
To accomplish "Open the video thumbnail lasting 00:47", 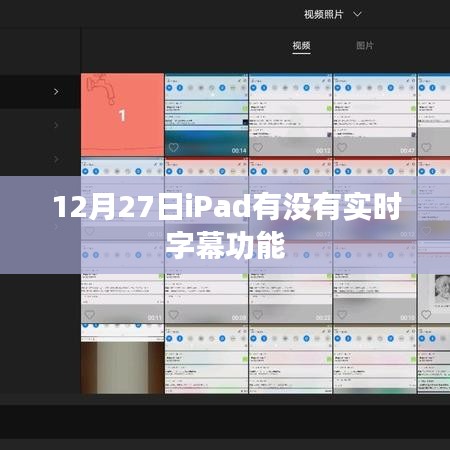I will pos(375,115).
